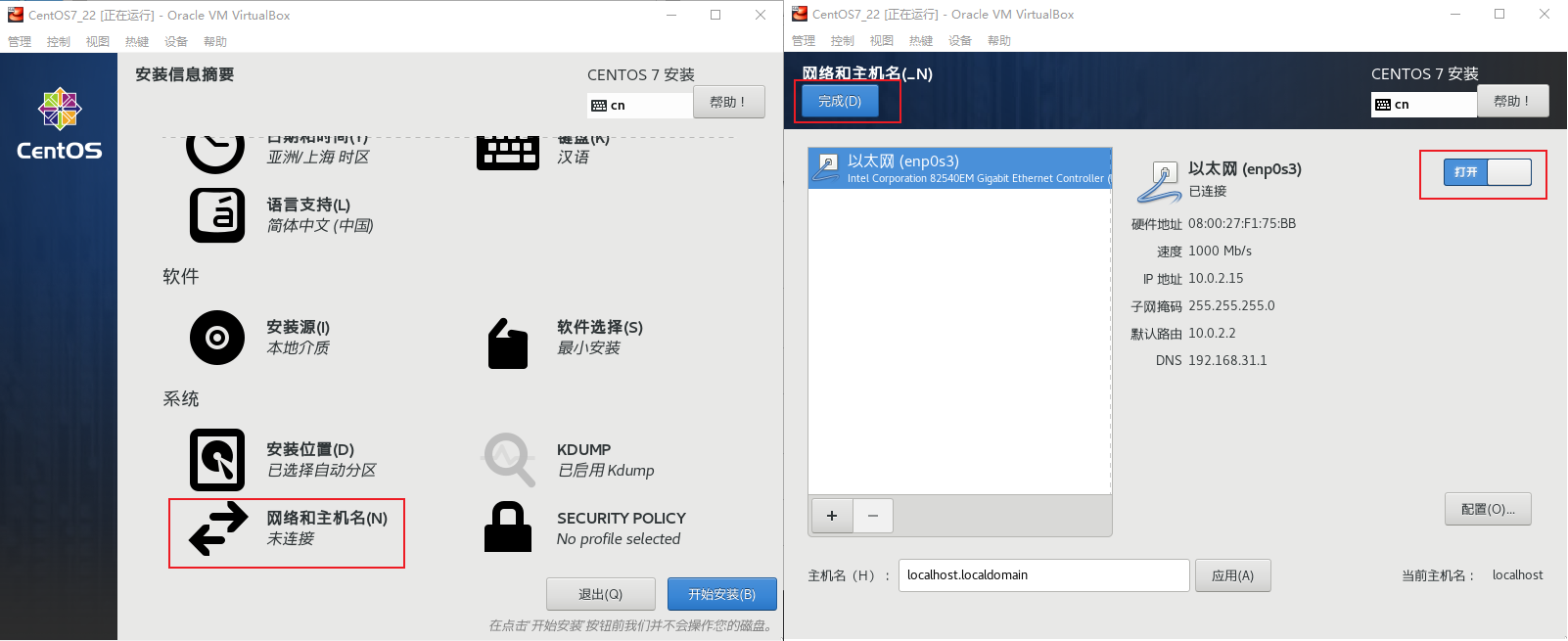1568x641 pixels.
Task: Click 安装位置(D) label
Action: point(310,449)
